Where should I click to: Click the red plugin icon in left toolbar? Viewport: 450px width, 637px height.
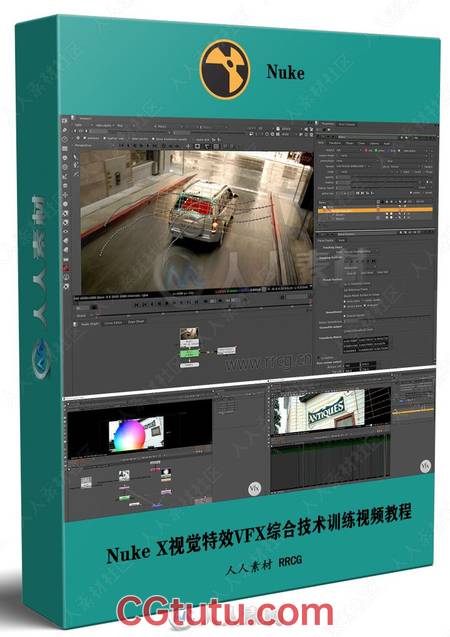point(66,268)
